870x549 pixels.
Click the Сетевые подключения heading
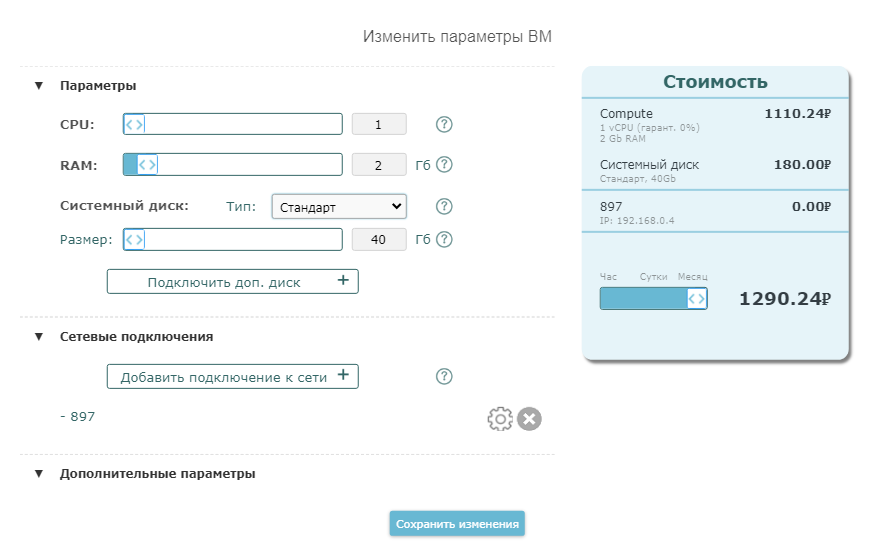136,336
